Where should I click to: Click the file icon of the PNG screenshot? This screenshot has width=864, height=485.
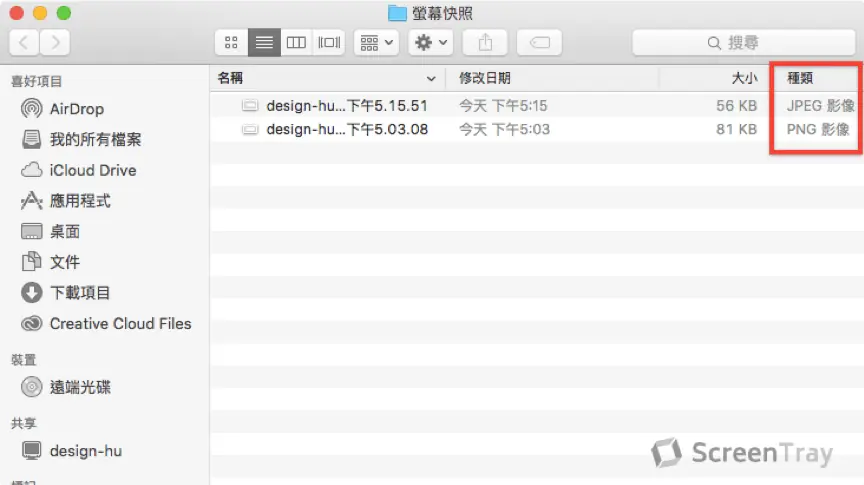coord(250,130)
